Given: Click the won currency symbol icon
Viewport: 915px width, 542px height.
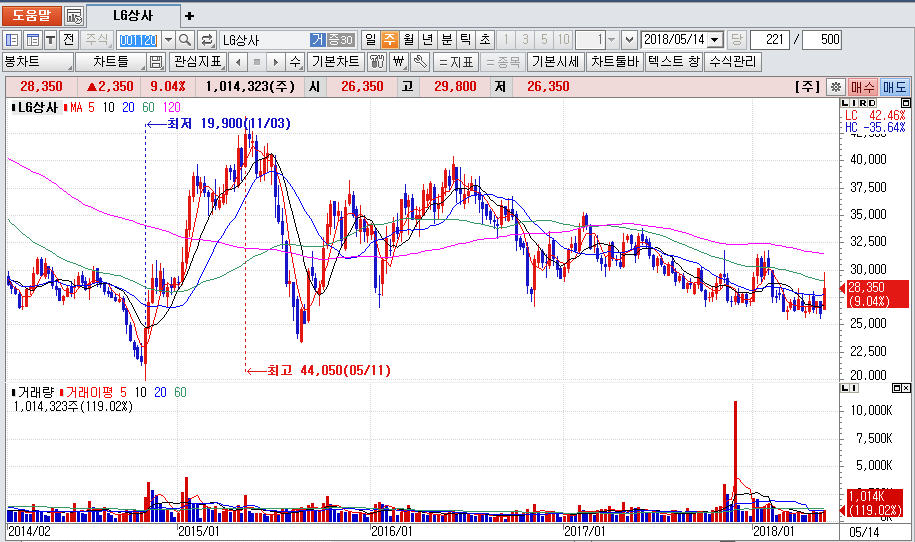Looking at the screenshot, I should click(398, 62).
